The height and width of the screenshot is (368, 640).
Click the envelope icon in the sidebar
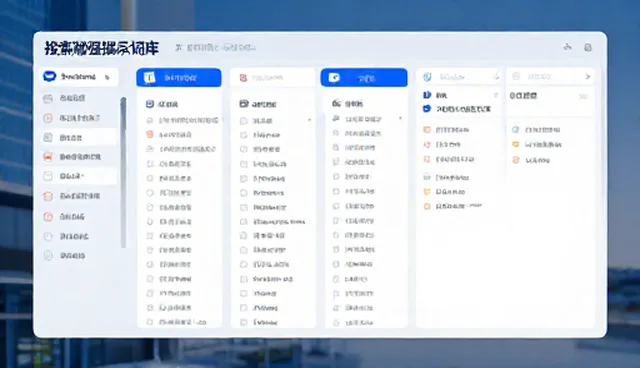click(48, 176)
